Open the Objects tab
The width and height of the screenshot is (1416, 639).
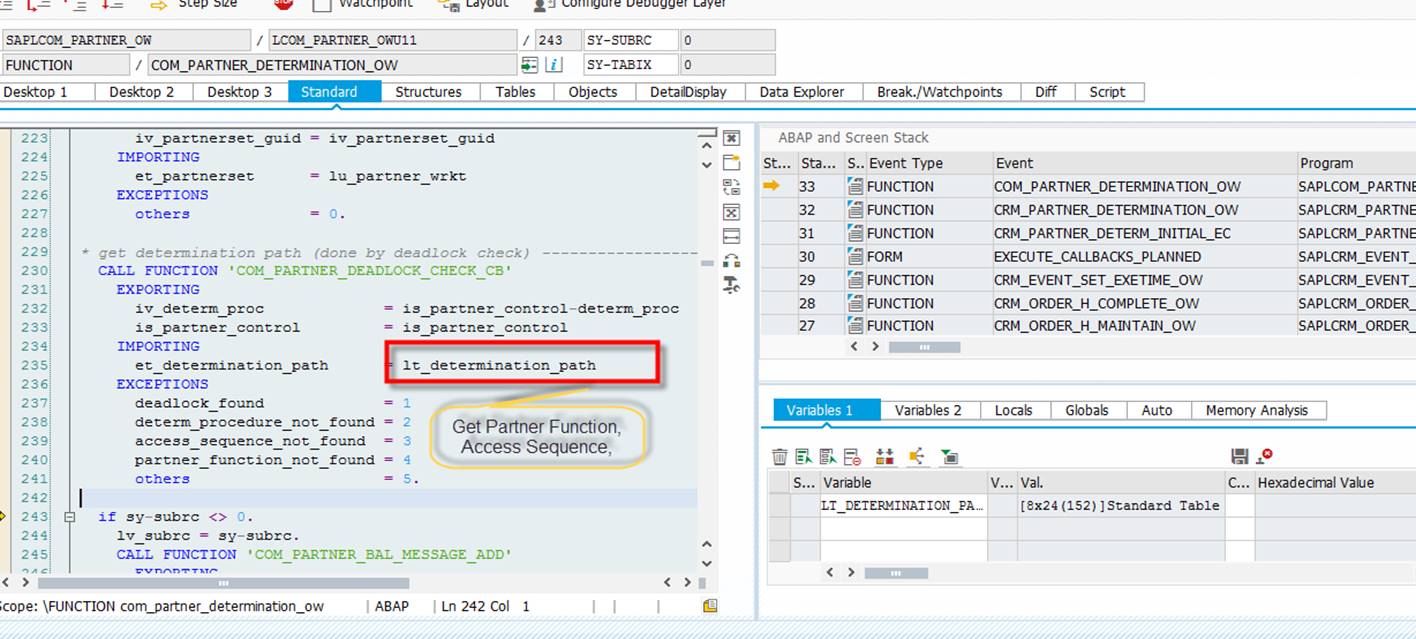pyautogui.click(x=593, y=92)
